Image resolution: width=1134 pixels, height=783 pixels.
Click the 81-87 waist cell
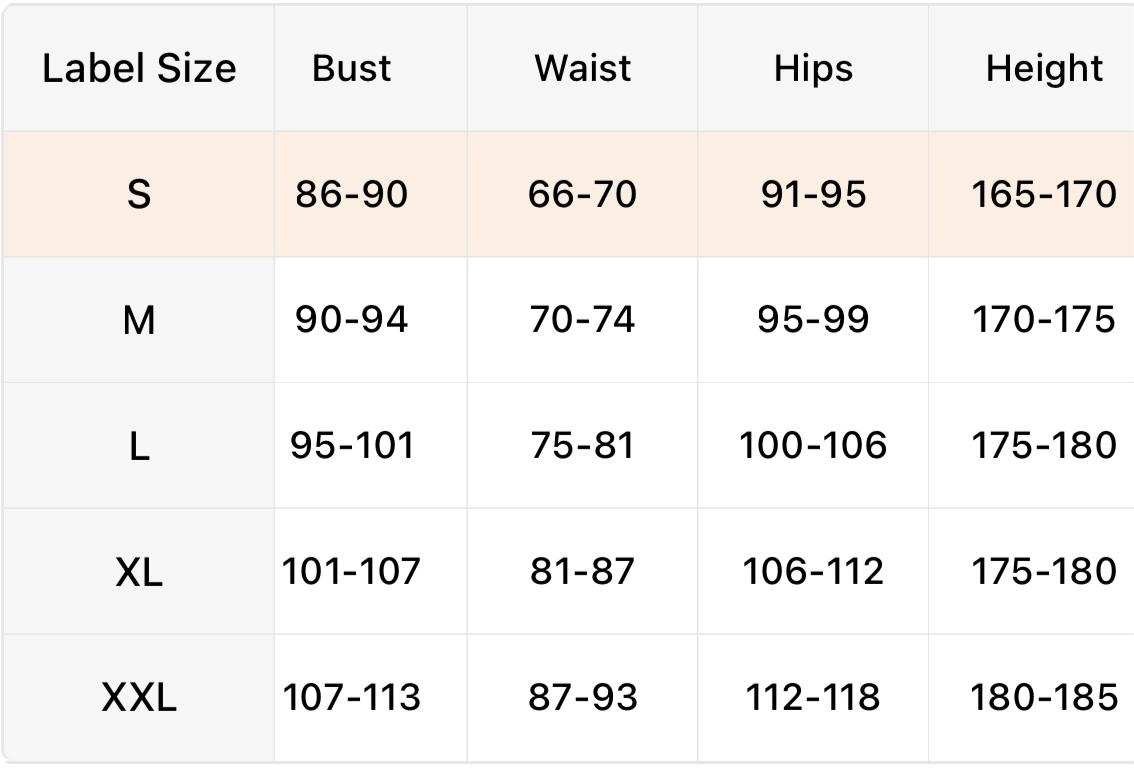pyautogui.click(x=583, y=572)
